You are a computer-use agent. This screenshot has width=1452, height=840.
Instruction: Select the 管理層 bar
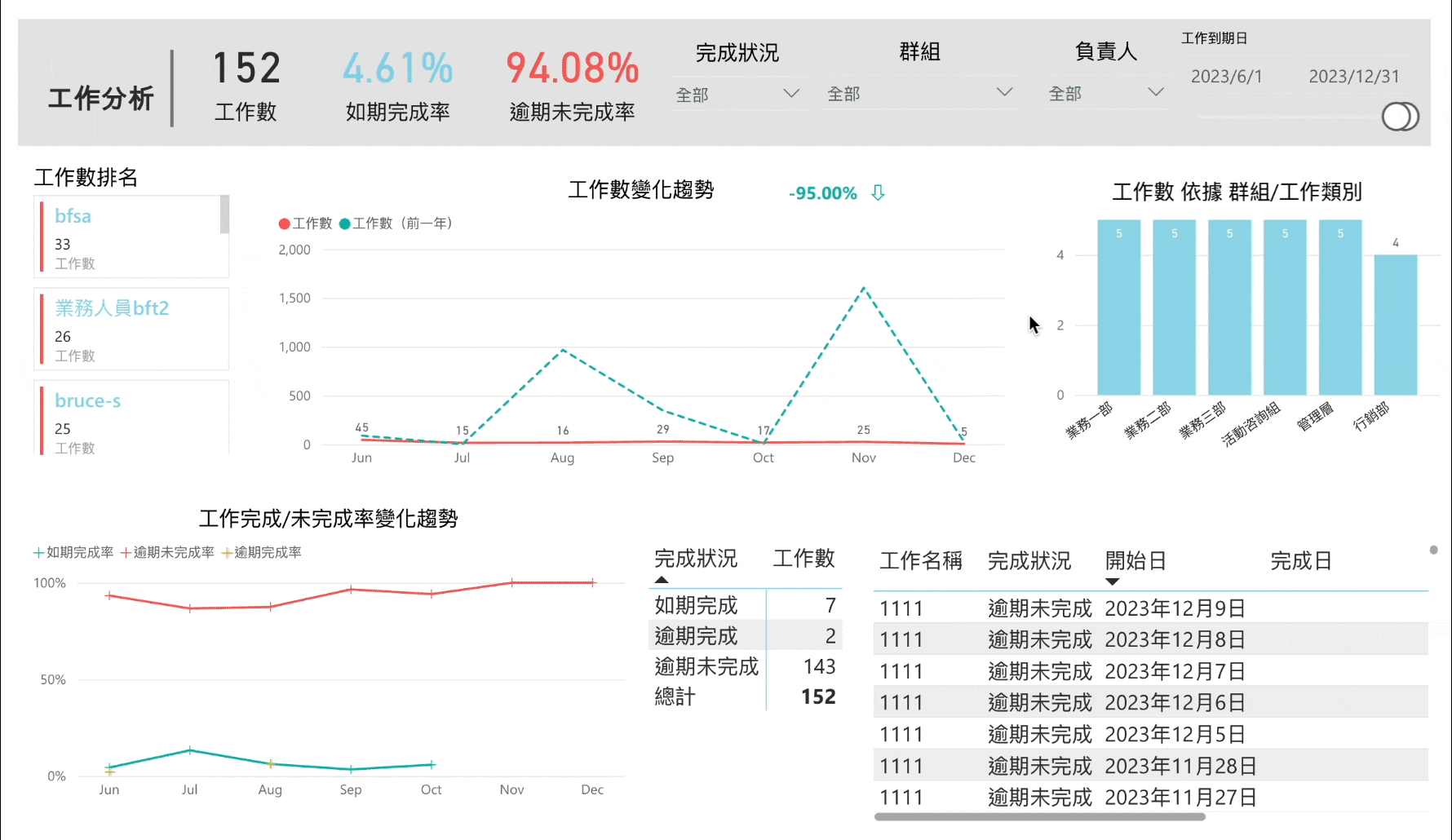click(1340, 307)
